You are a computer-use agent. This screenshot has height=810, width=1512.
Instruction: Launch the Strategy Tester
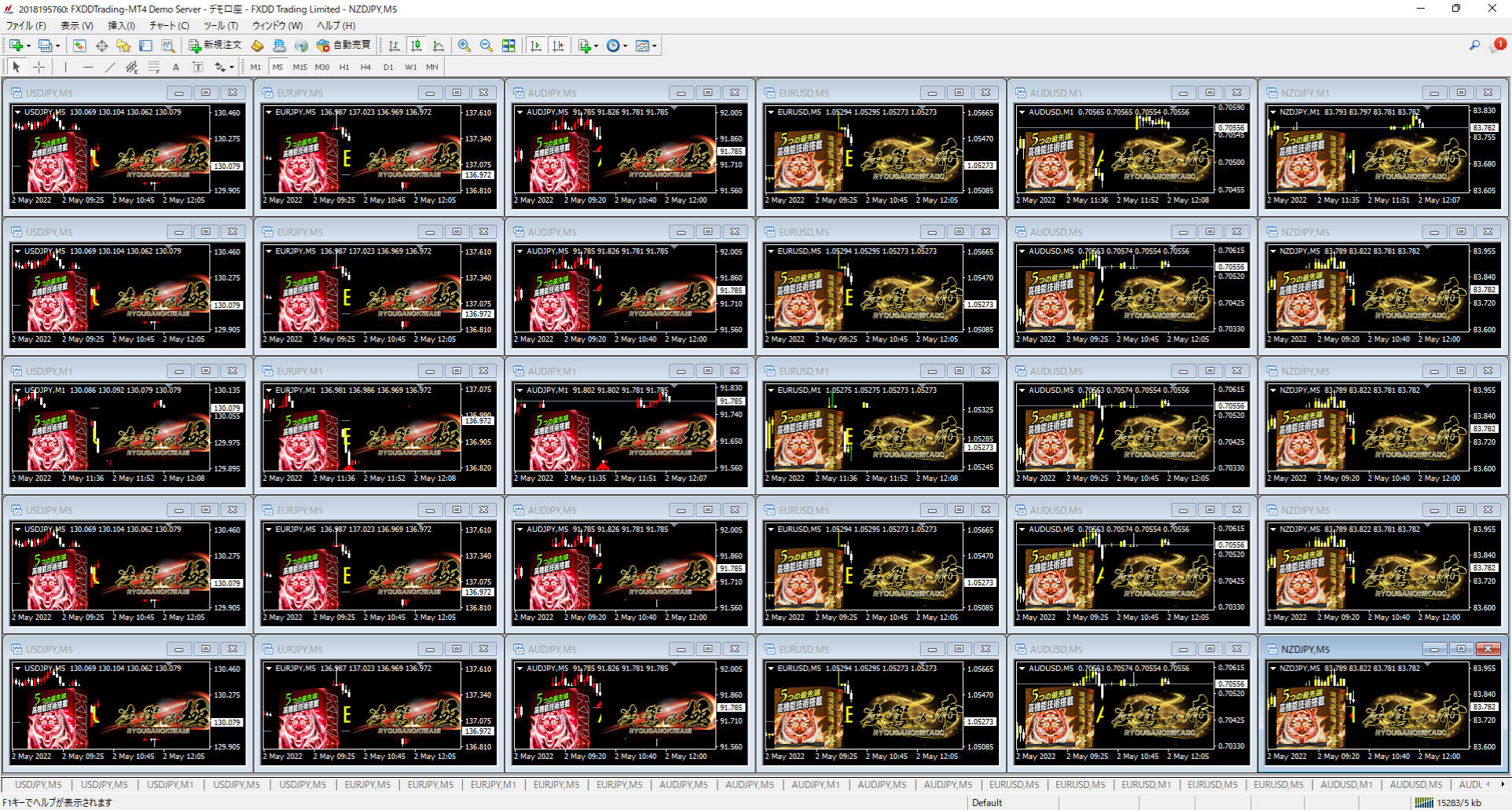(167, 46)
